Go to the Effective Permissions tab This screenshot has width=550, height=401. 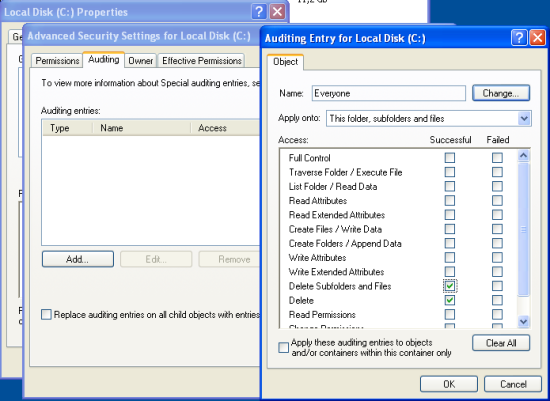pos(202,61)
